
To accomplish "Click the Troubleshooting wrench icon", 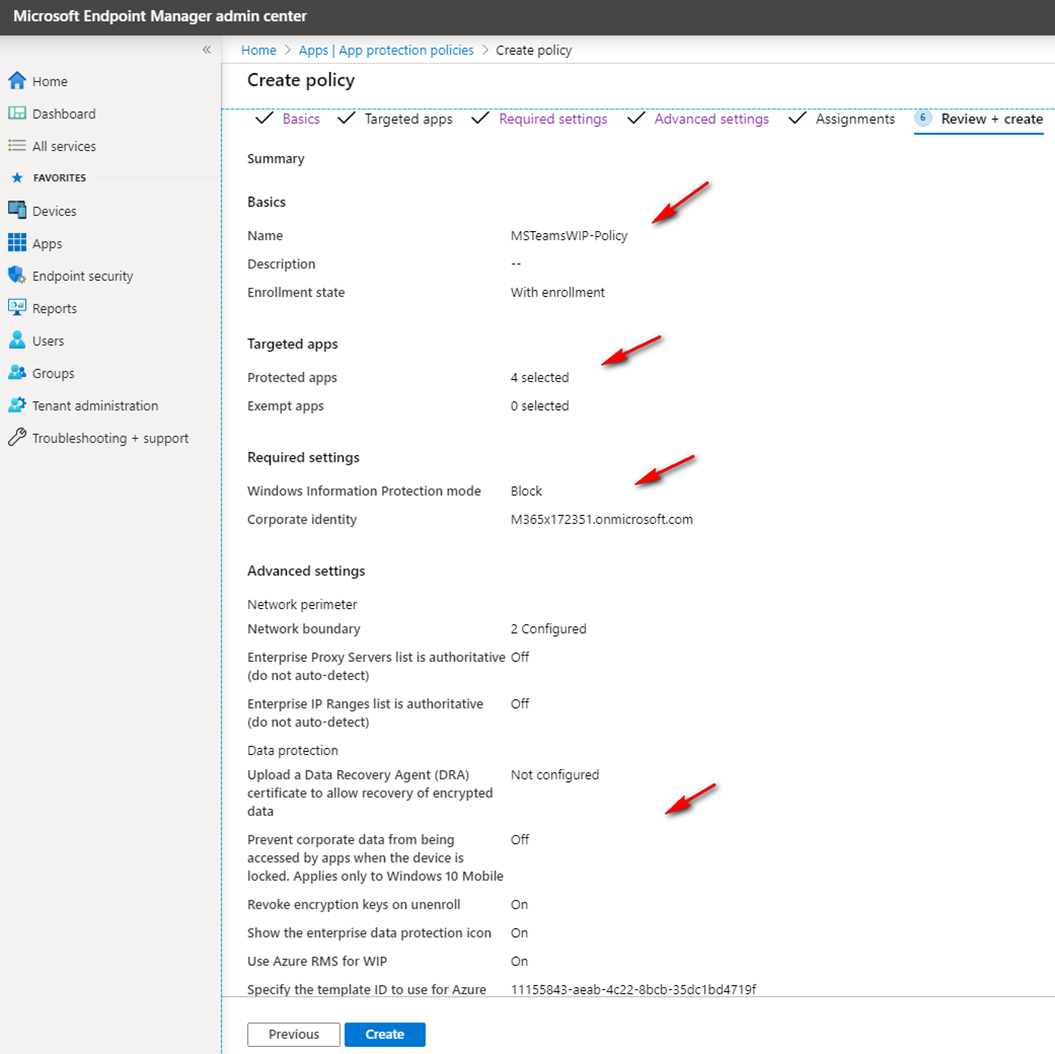I will 17,437.
